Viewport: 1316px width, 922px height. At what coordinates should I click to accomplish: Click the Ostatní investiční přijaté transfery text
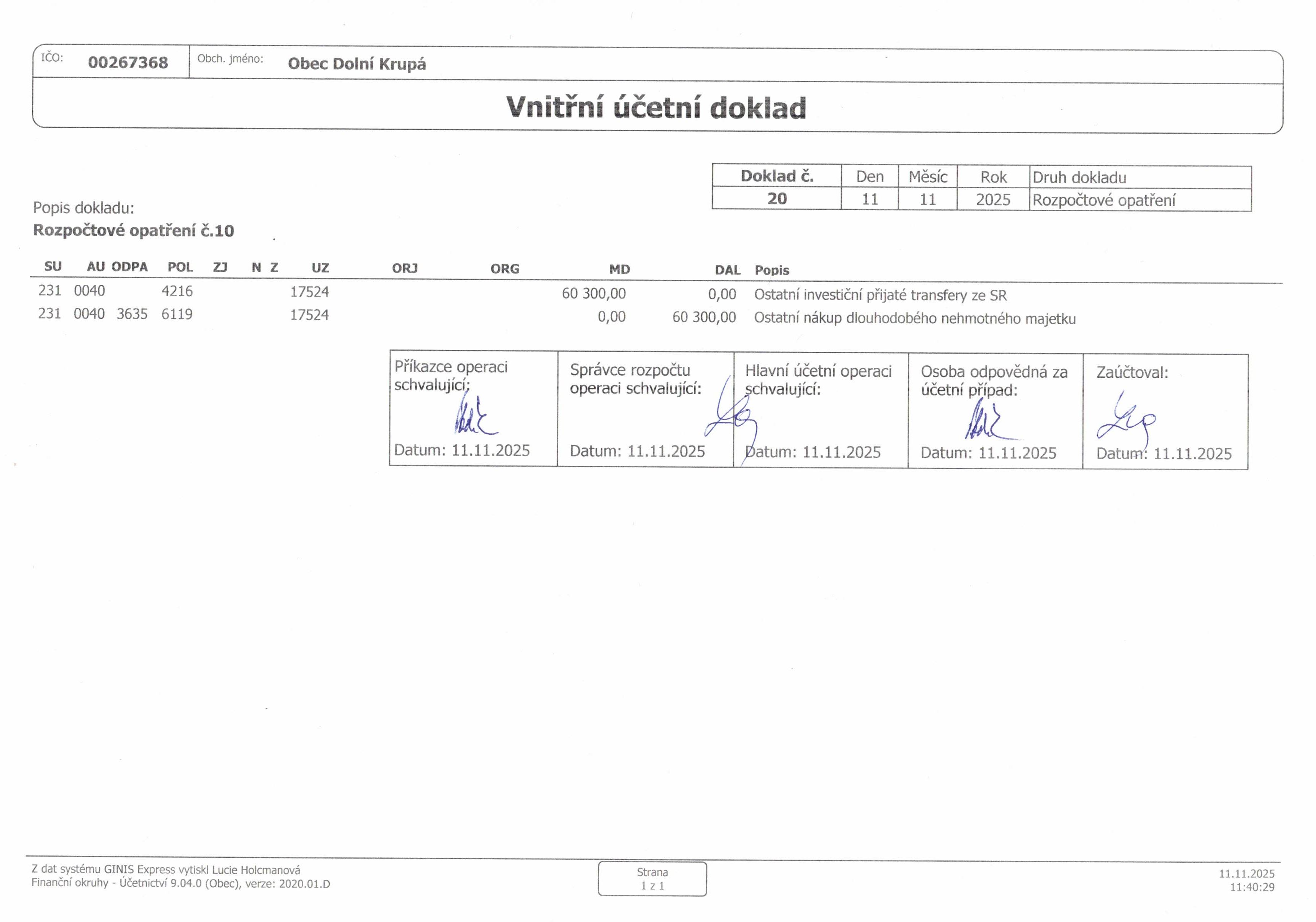coord(880,295)
